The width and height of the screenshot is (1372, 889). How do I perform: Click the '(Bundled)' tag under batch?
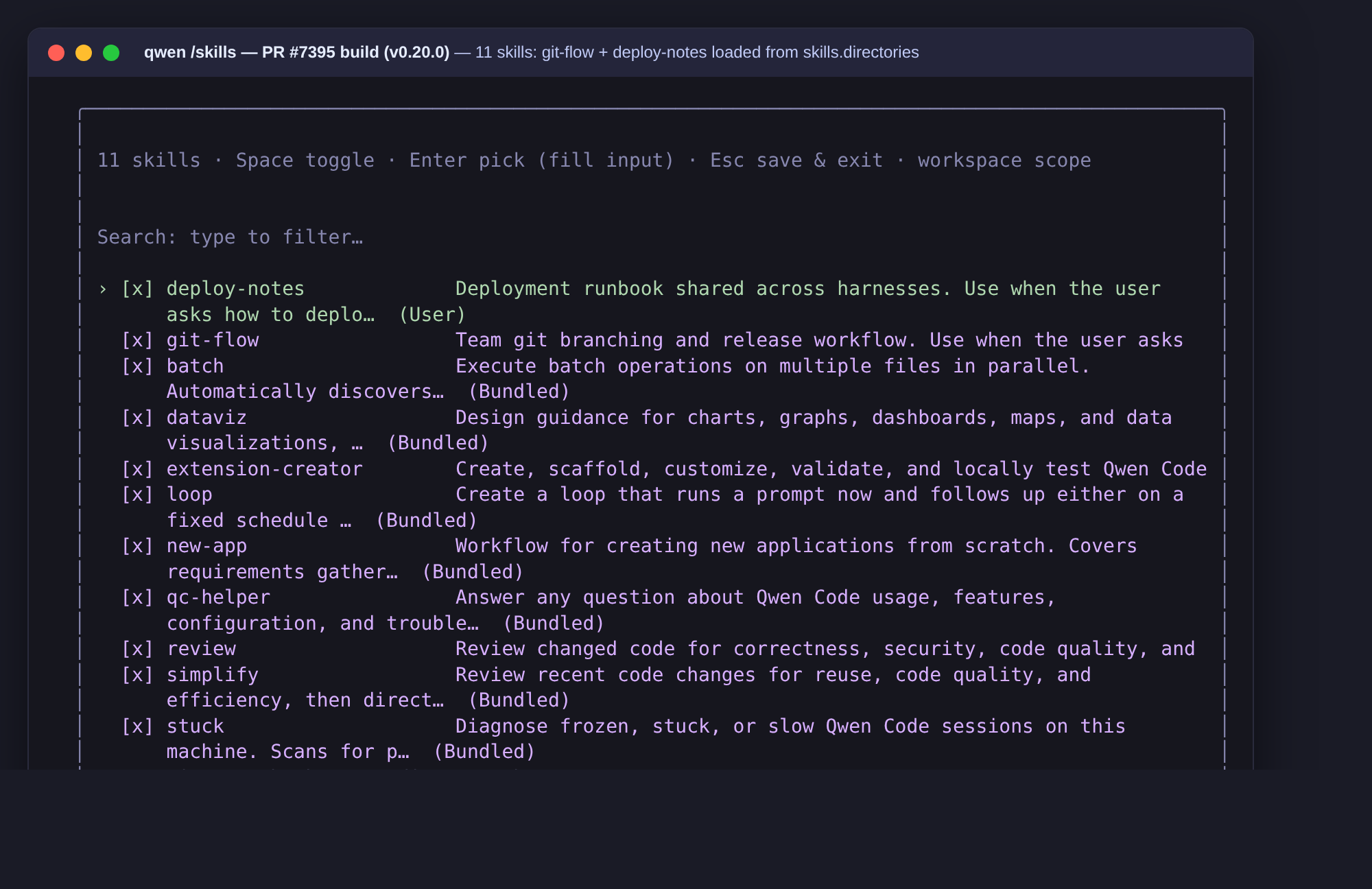pyautogui.click(x=519, y=392)
